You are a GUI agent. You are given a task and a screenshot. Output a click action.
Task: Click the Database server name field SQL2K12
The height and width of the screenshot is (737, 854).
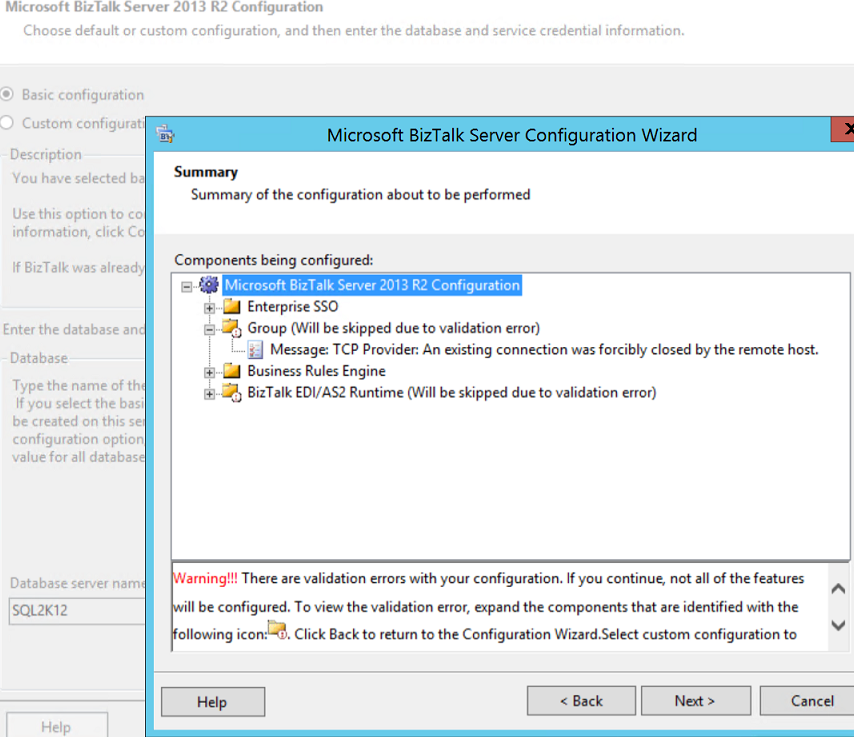coord(76,610)
